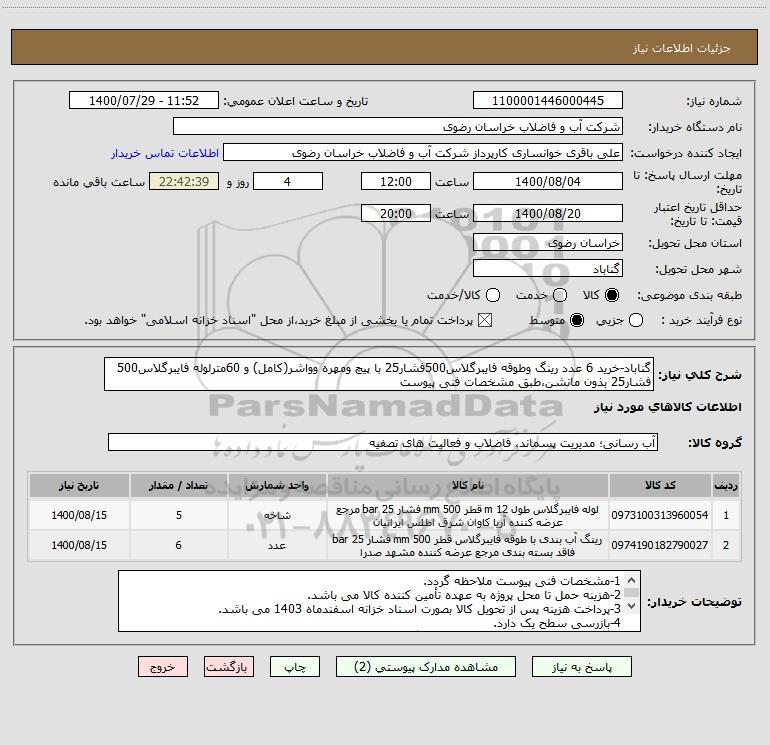Click quantity 5 in row 1
Viewport: 770px width, 745px height.
tap(179, 515)
